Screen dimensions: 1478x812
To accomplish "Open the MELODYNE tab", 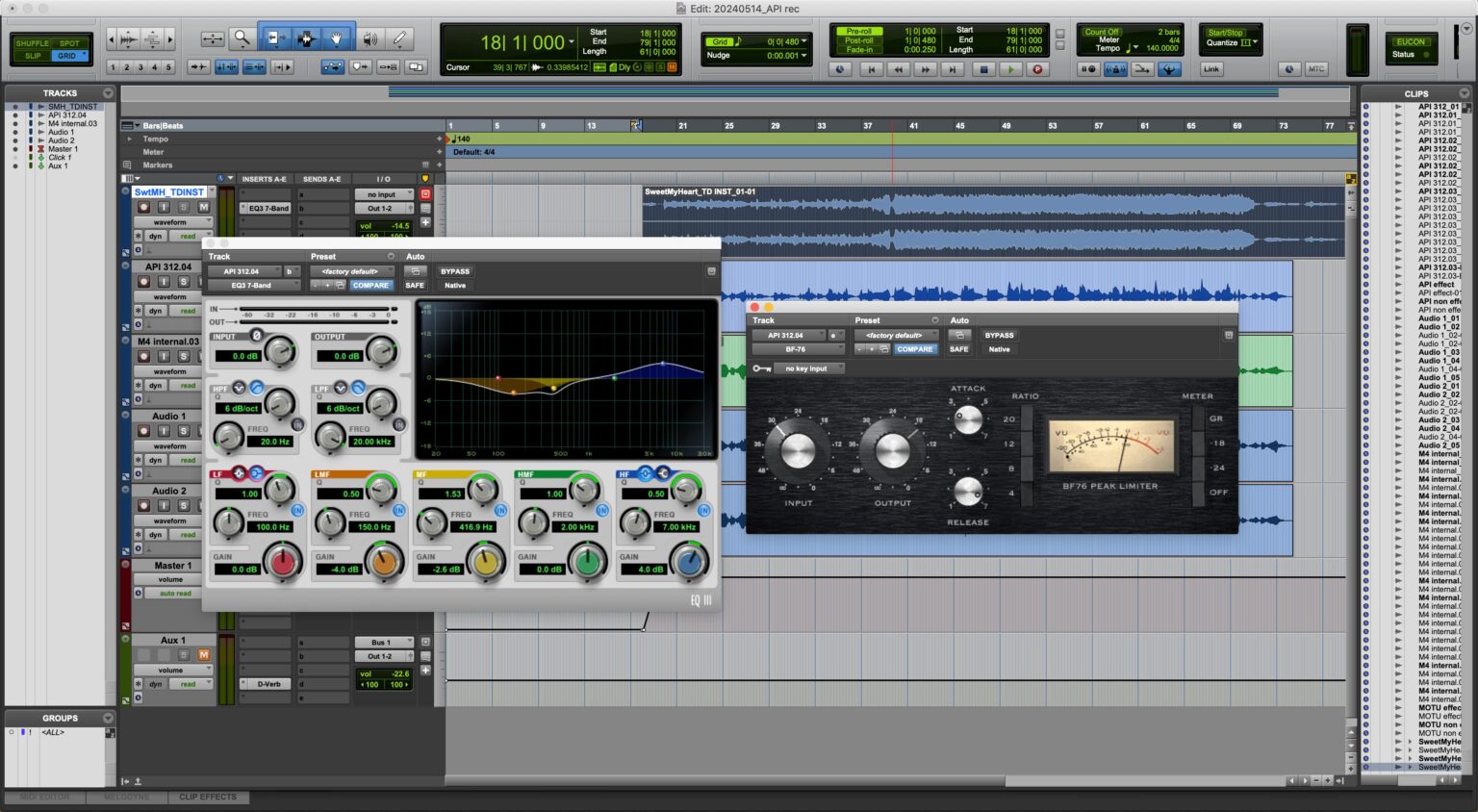I will tap(127, 797).
